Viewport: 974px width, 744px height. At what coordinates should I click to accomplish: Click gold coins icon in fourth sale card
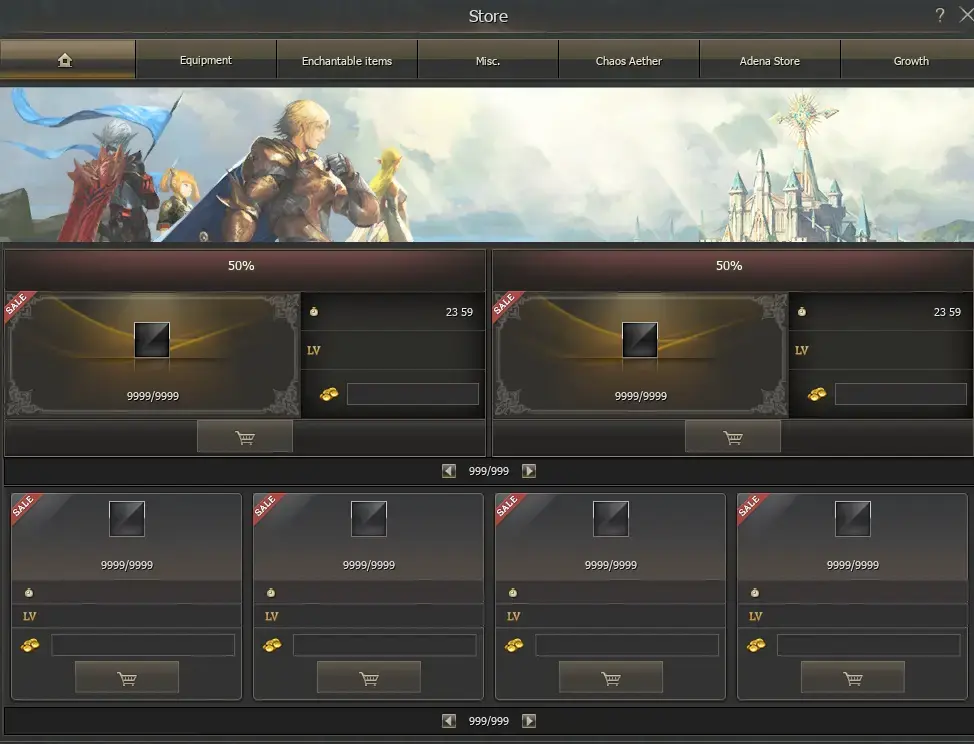756,645
